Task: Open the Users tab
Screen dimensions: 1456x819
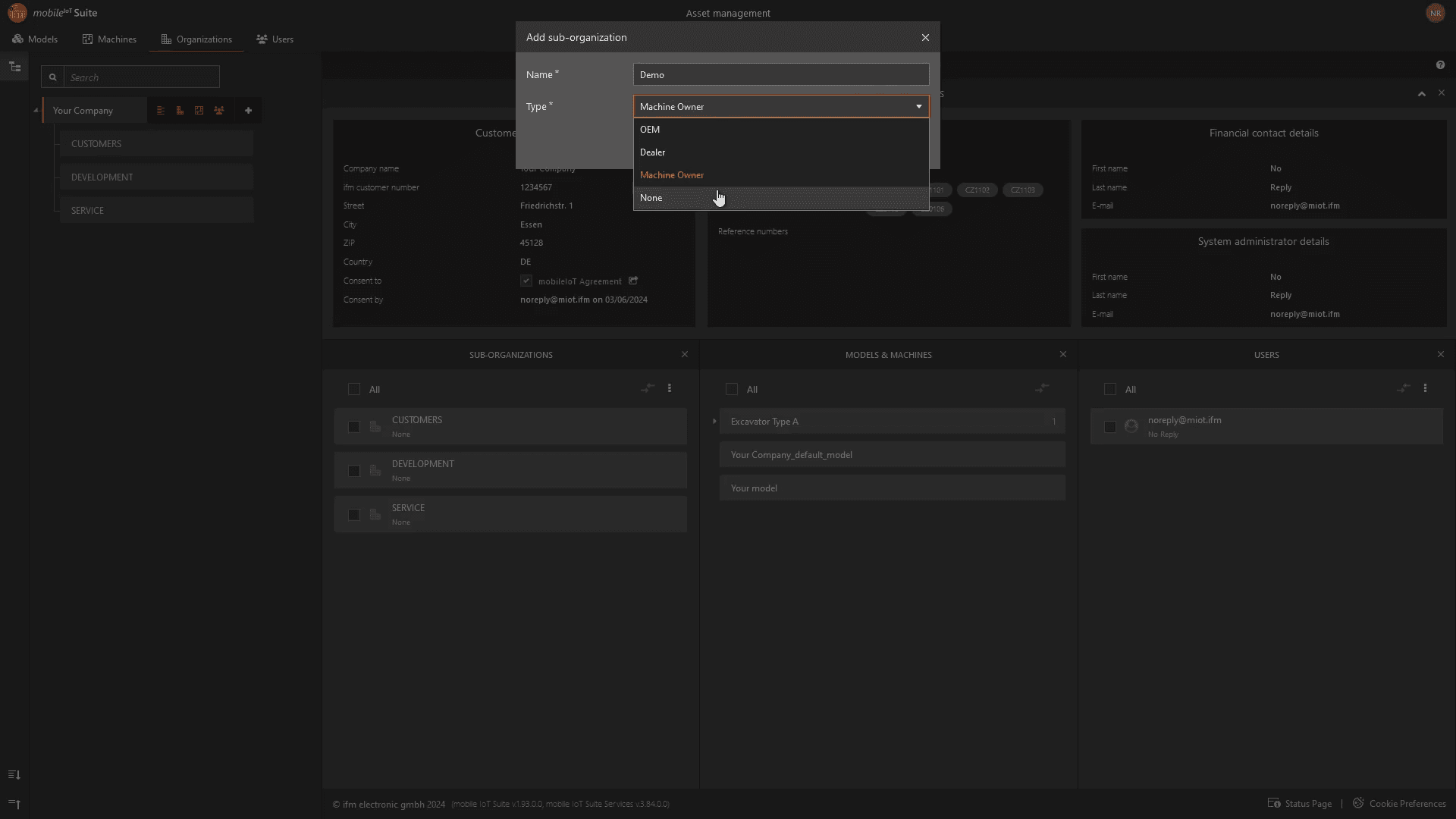Action: tap(275, 39)
